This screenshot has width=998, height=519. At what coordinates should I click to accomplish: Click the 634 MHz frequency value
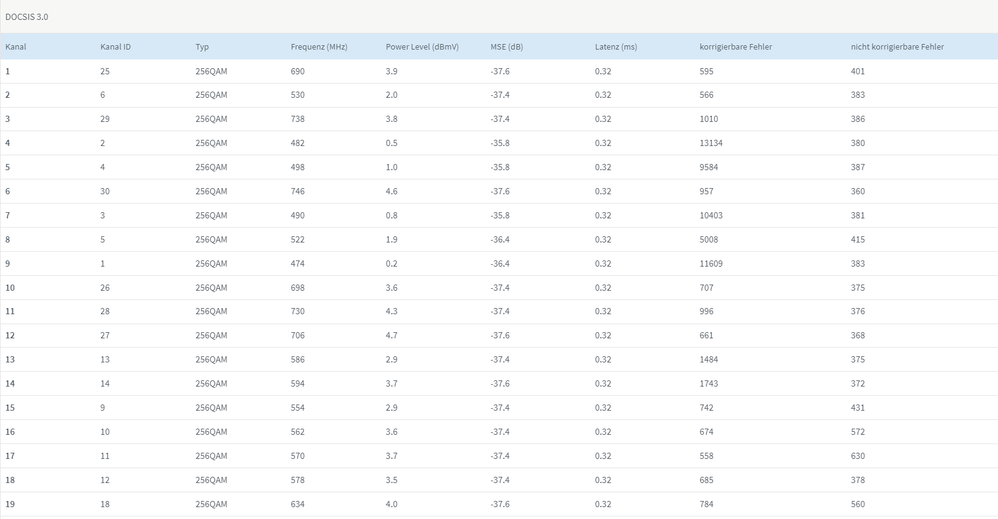(x=297, y=504)
